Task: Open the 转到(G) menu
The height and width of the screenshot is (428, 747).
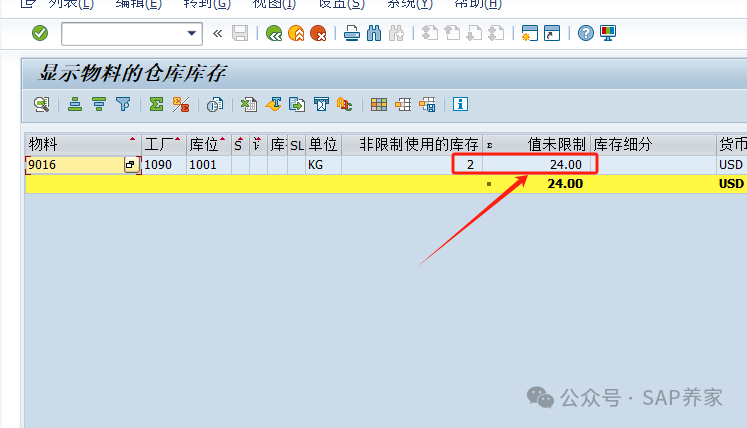Action: pos(207,4)
